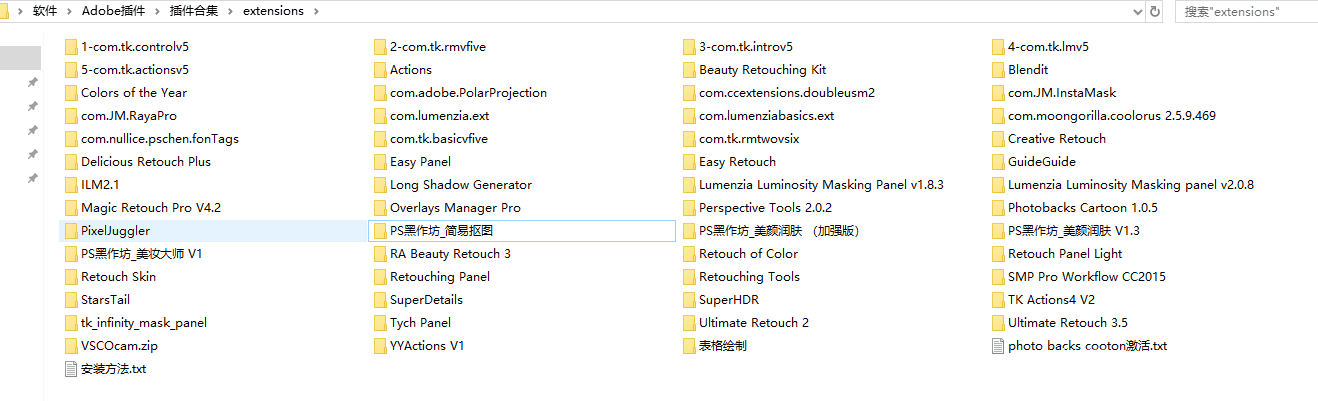This screenshot has height=401, width=1318.
Task: Select the PS黑作坊_美妆大师 V1 folder
Action: tap(133, 254)
